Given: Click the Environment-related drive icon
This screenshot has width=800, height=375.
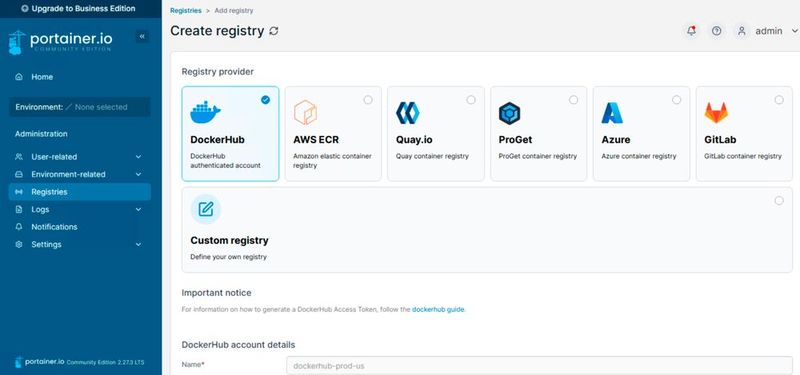Looking at the screenshot, I should click(19, 174).
